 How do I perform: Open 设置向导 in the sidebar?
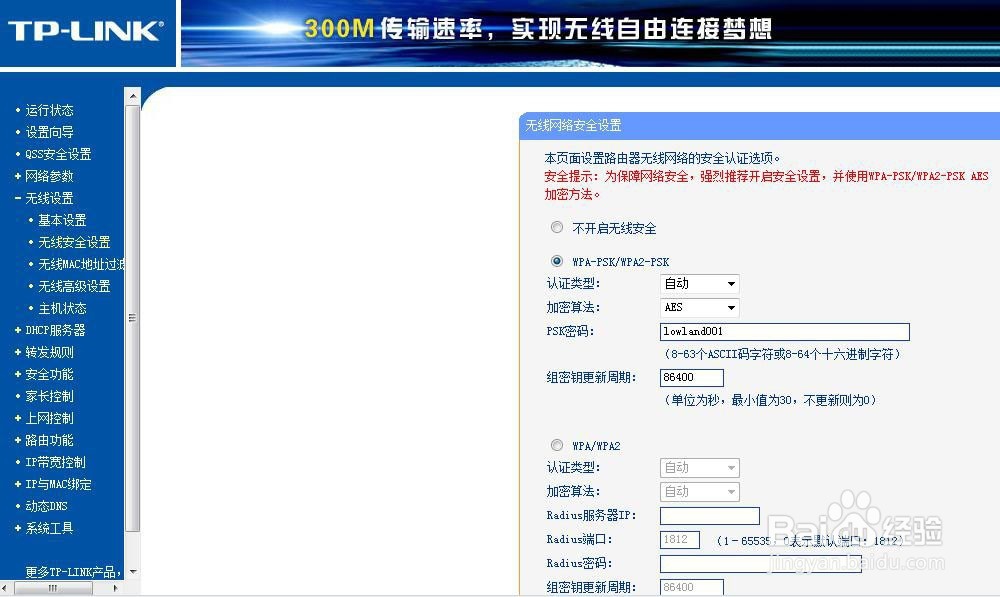(49, 132)
